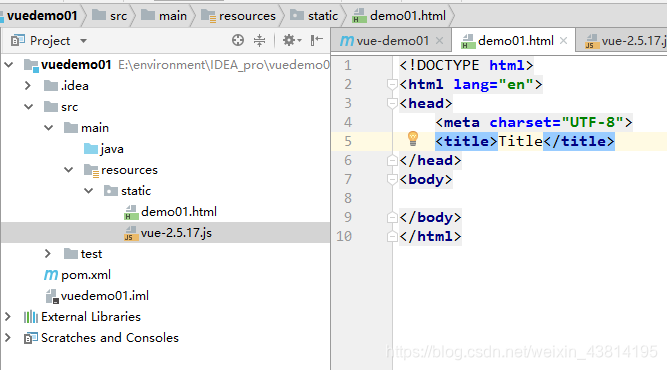The width and height of the screenshot is (667, 370).
Task: Click the vuedemo01.iml file icon
Action: [52, 296]
